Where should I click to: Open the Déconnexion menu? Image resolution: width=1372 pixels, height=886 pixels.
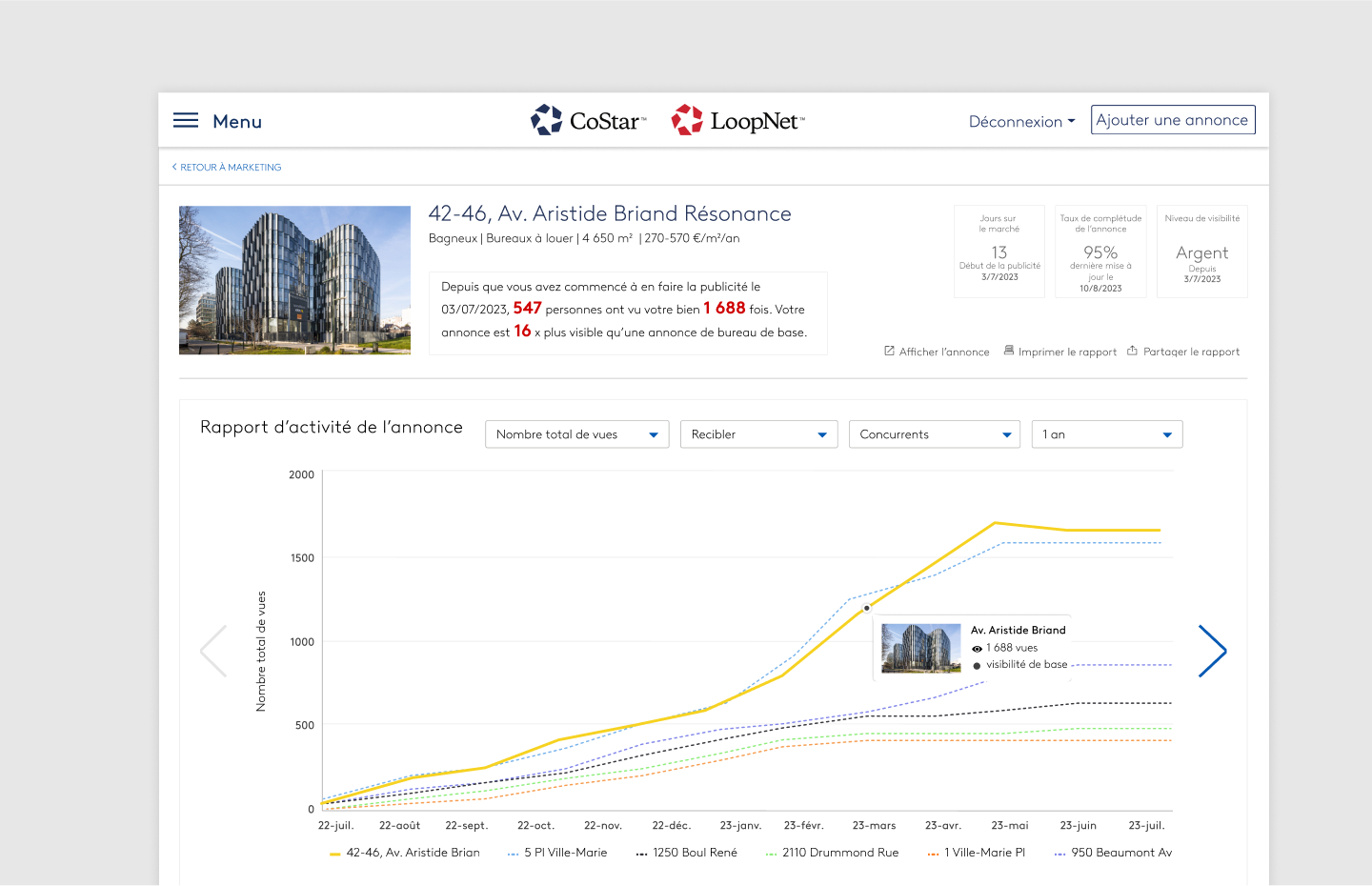[1021, 122]
